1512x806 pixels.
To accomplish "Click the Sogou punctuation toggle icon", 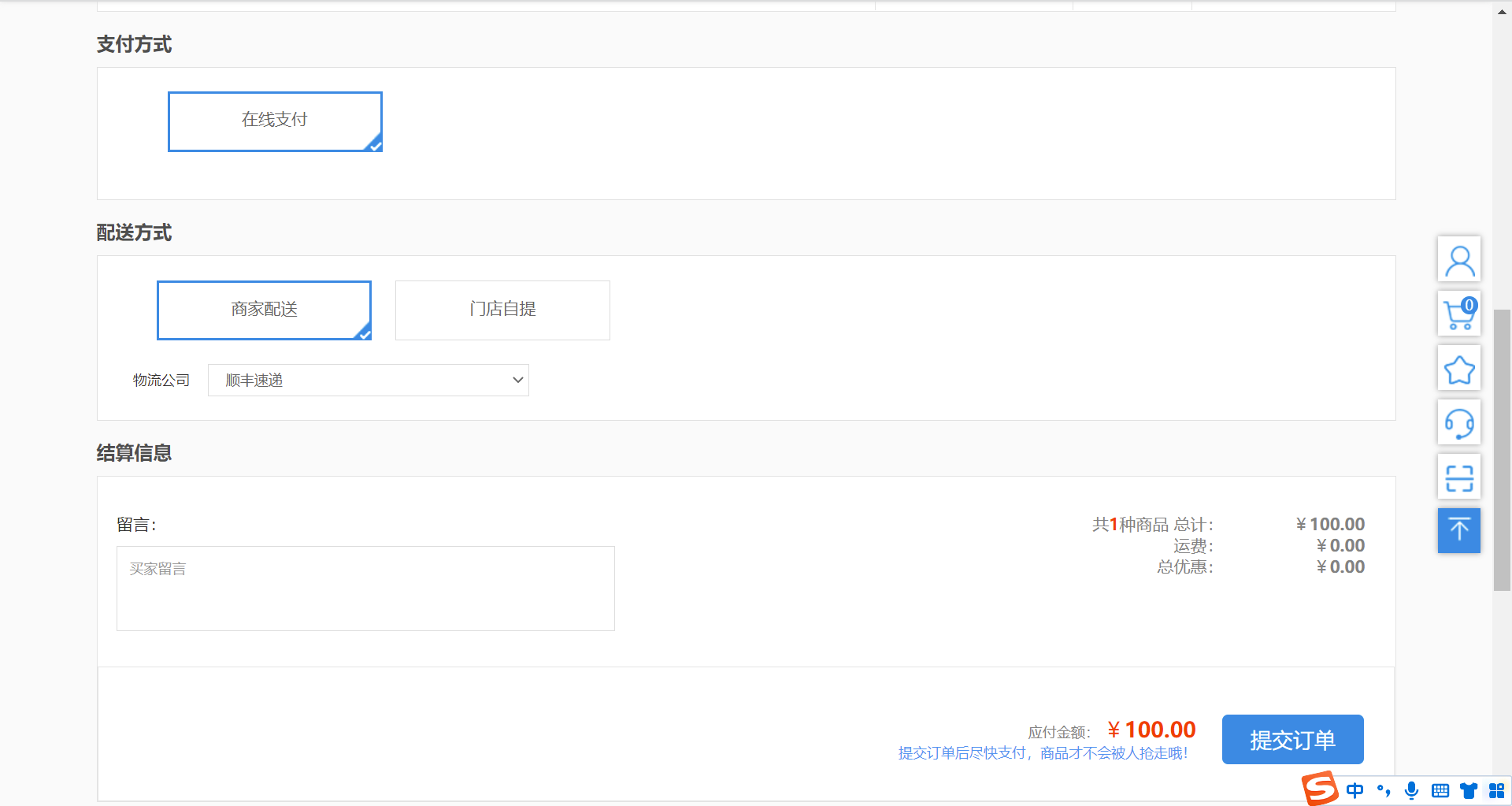I will pos(1384,790).
